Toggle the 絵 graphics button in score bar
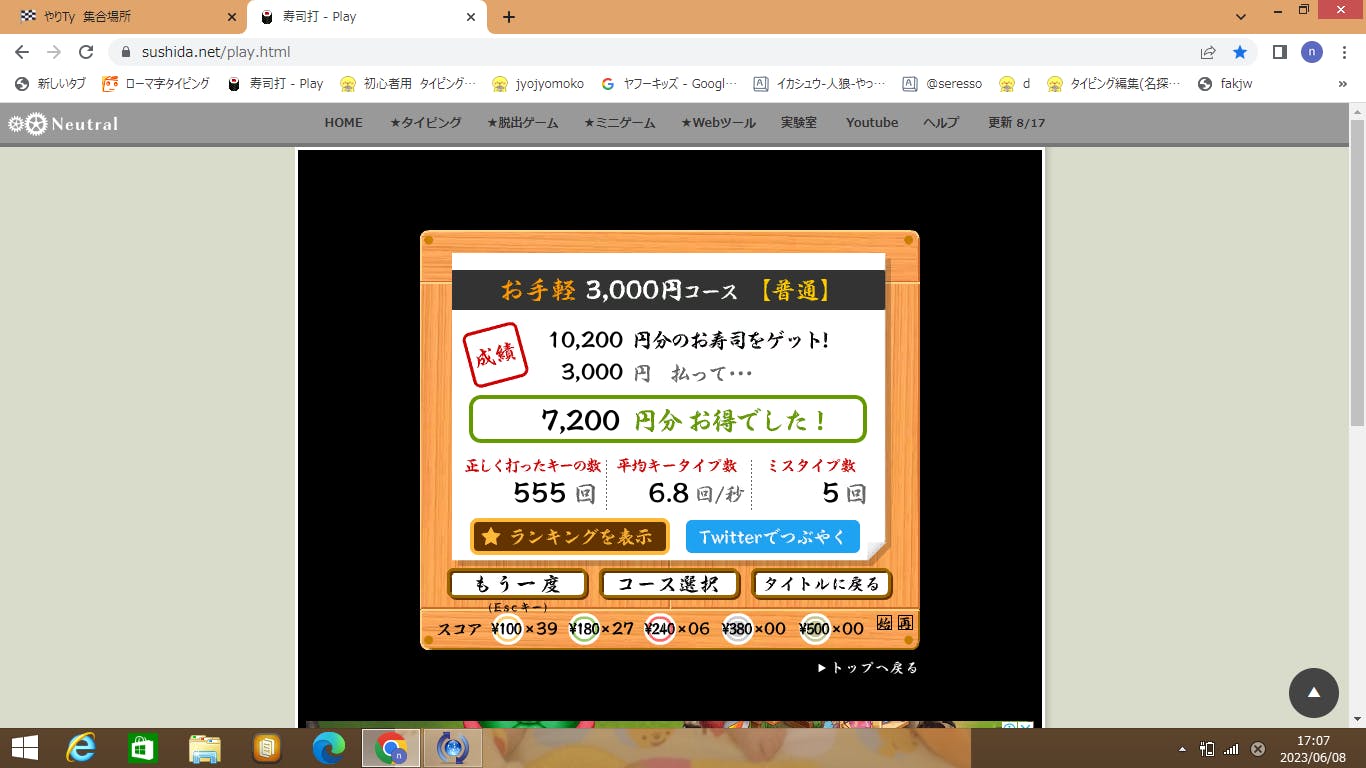The height and width of the screenshot is (768, 1366). click(x=884, y=623)
